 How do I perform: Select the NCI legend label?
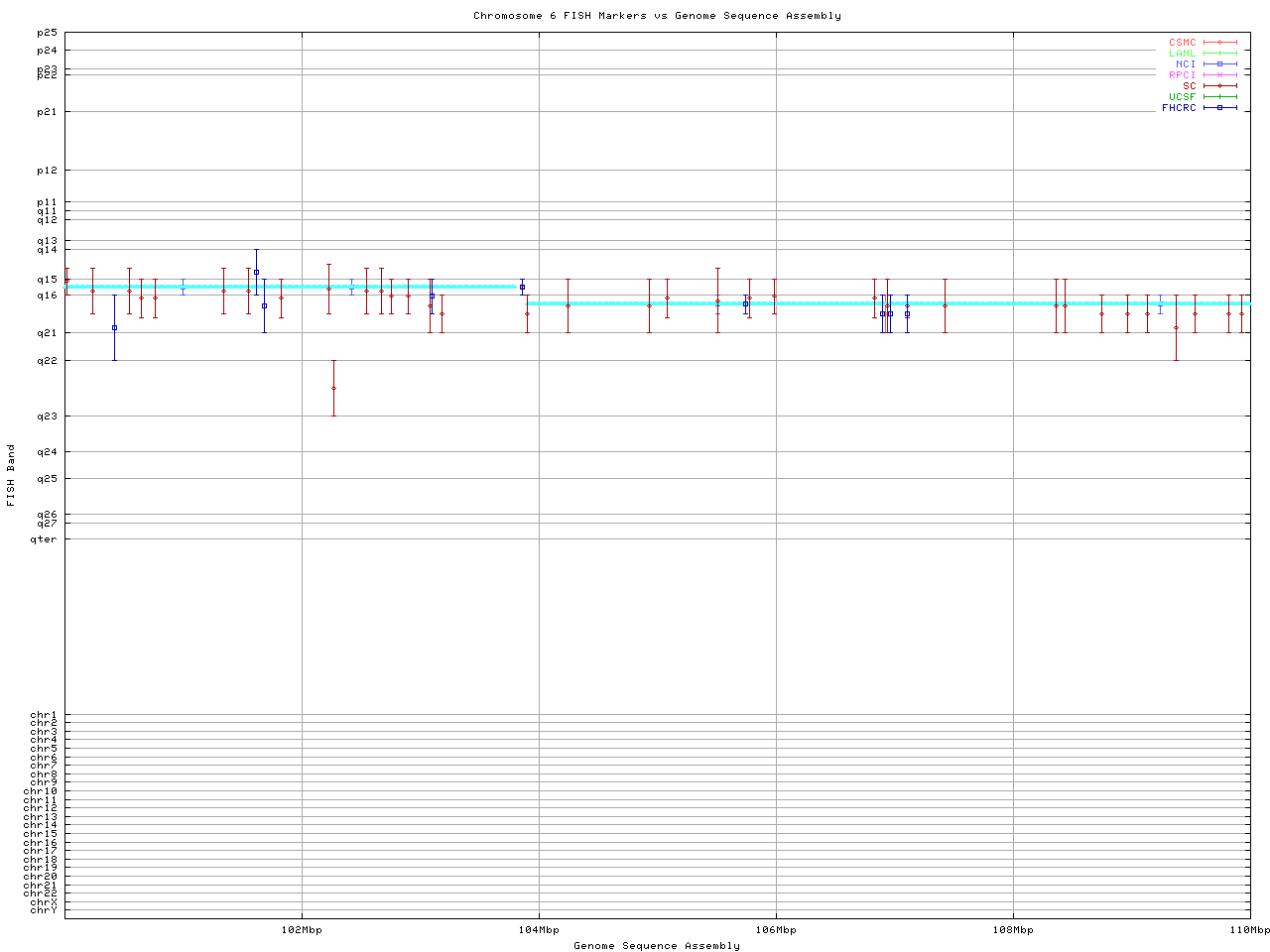tap(1186, 64)
